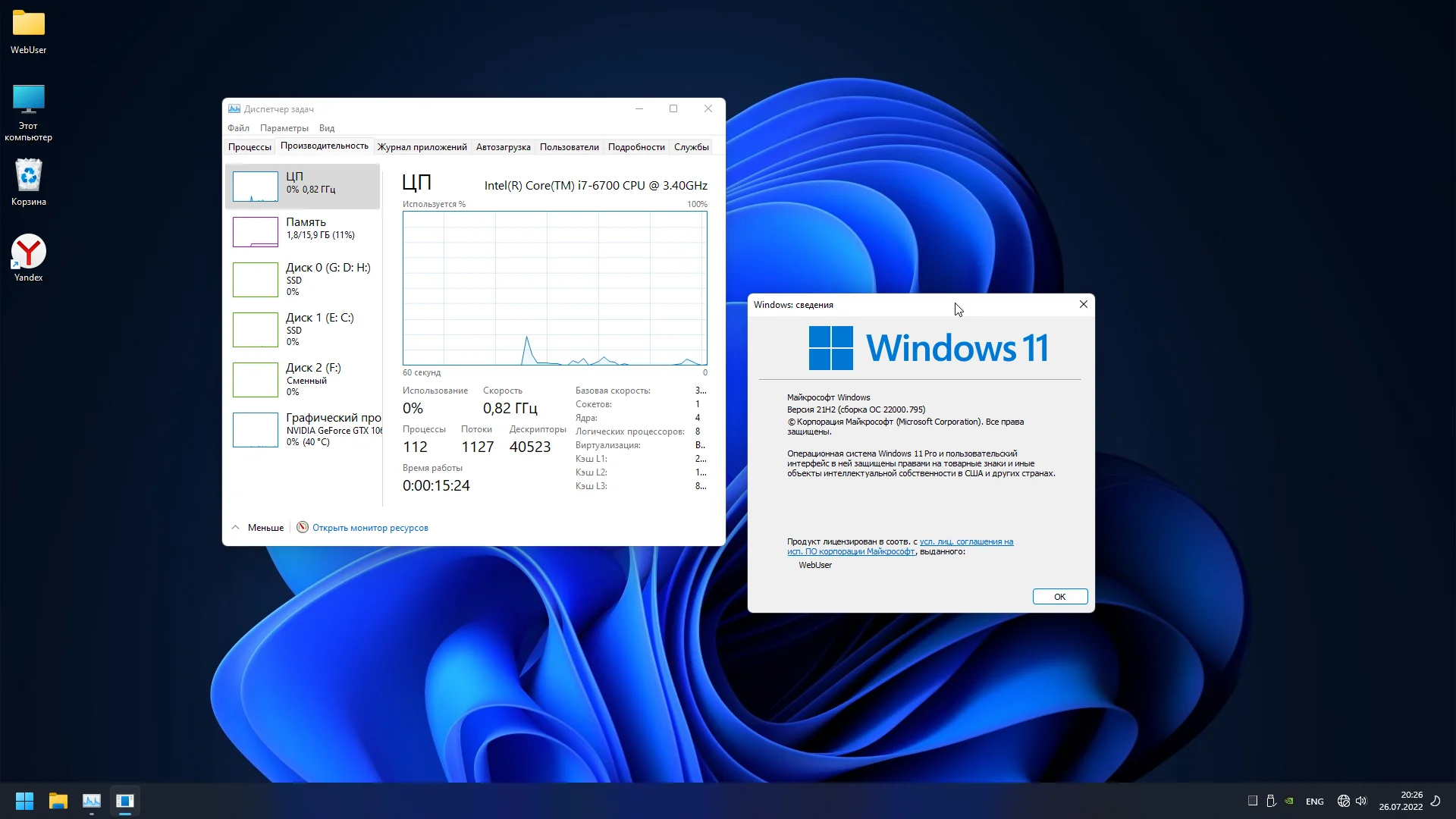Click the resource monitor icon at bottom
The height and width of the screenshot is (819, 1456).
pyautogui.click(x=303, y=527)
